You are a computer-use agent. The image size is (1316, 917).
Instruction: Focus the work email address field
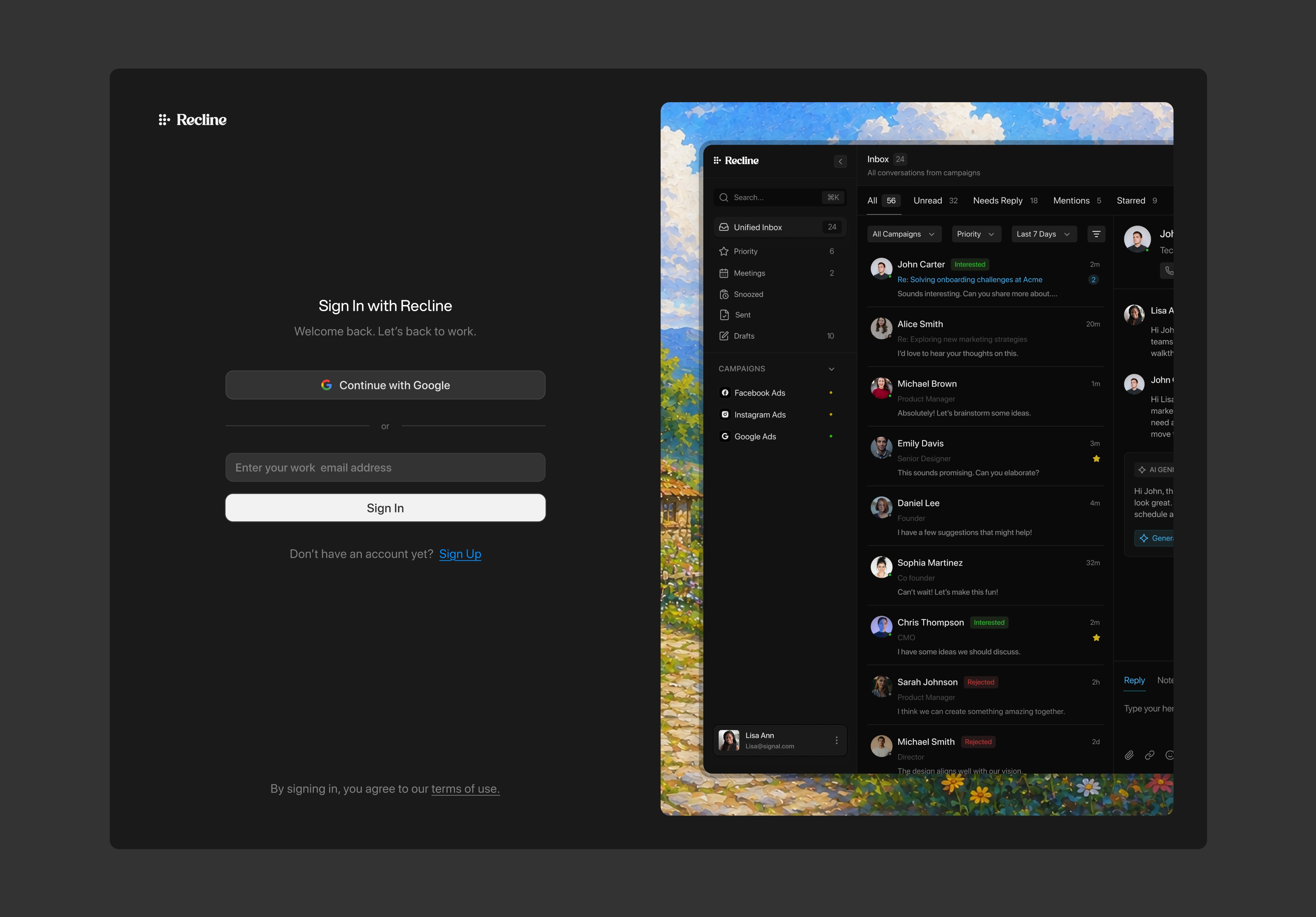point(385,467)
